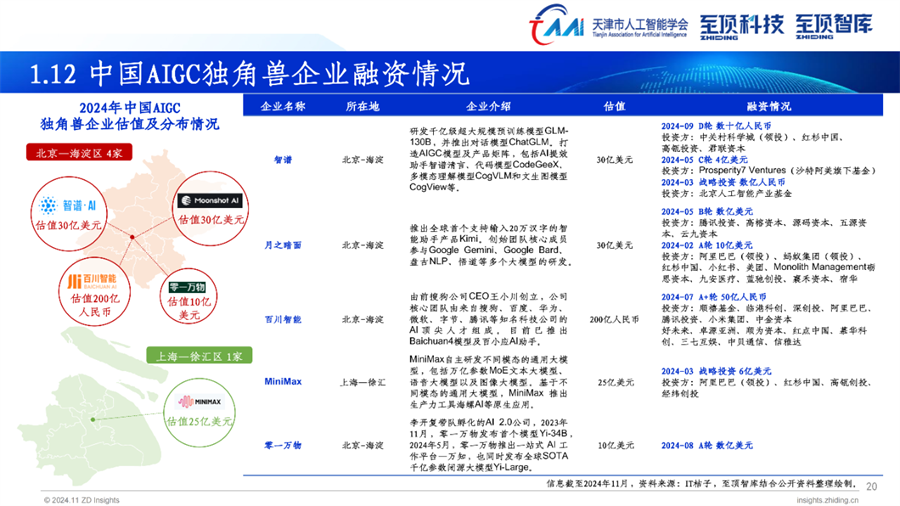Click the 上海—徐汇区 1家 green label
This screenshot has width=900, height=506.
pos(196,356)
